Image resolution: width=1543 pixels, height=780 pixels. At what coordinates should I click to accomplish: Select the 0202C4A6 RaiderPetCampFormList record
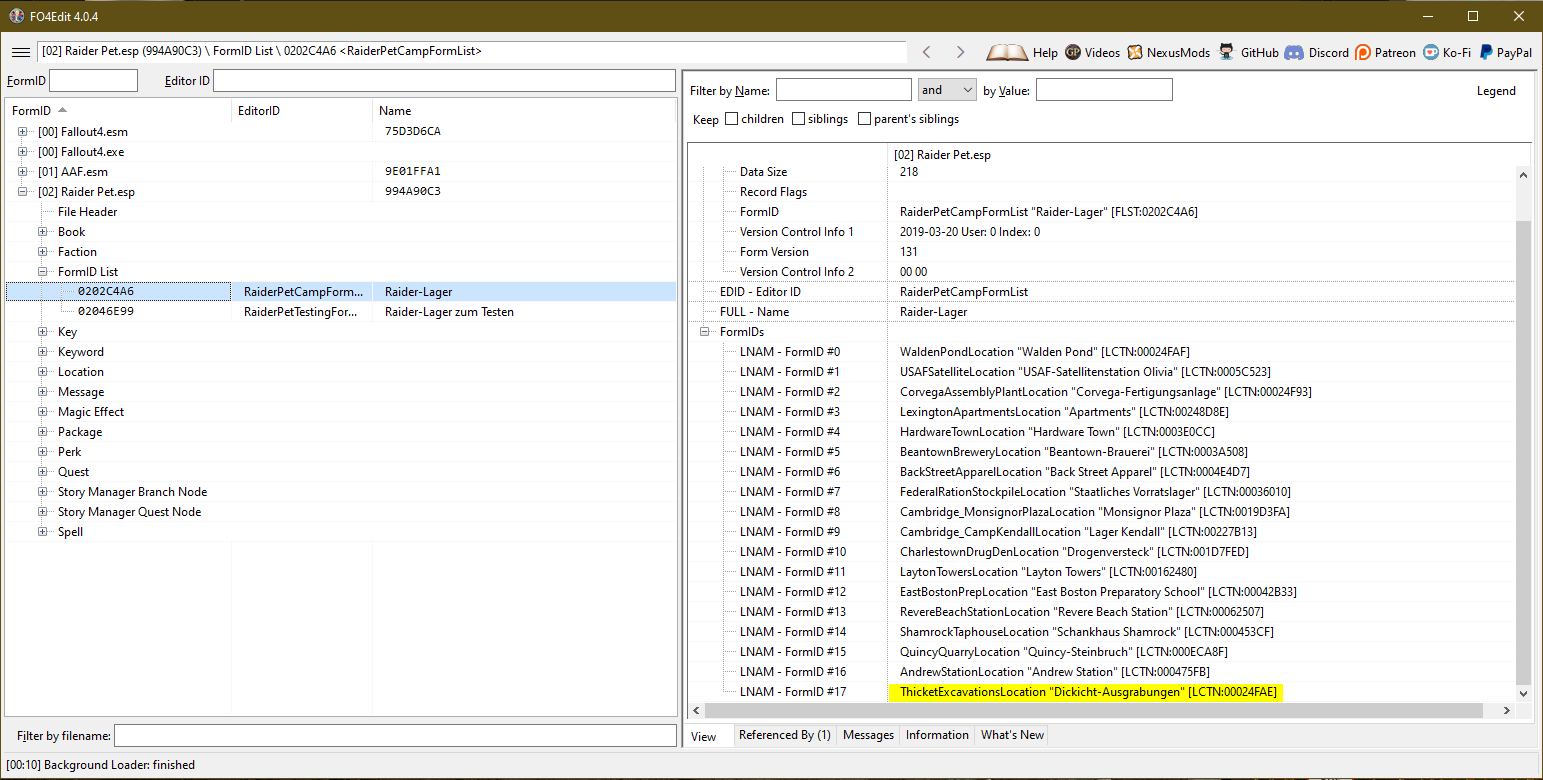tap(341, 292)
